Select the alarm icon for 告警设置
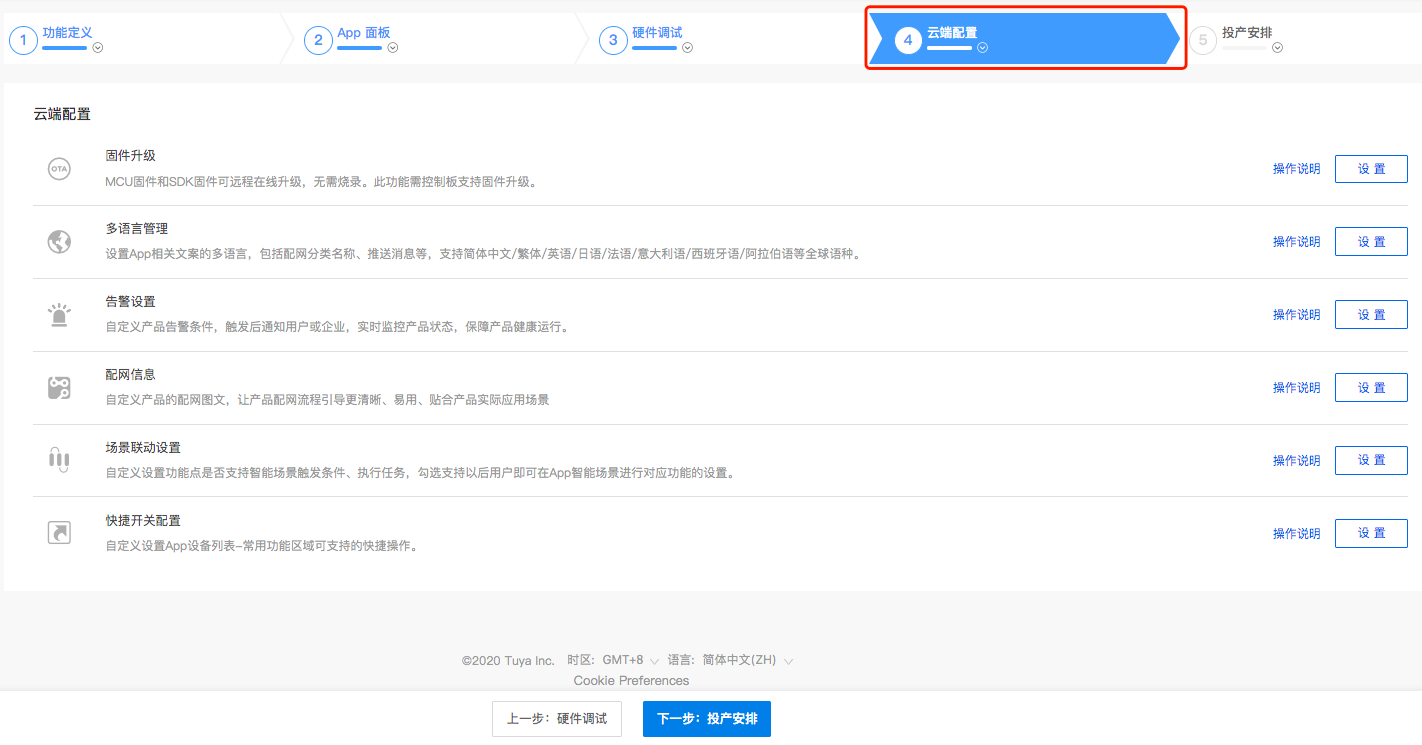The width and height of the screenshot is (1422, 745). [59, 314]
